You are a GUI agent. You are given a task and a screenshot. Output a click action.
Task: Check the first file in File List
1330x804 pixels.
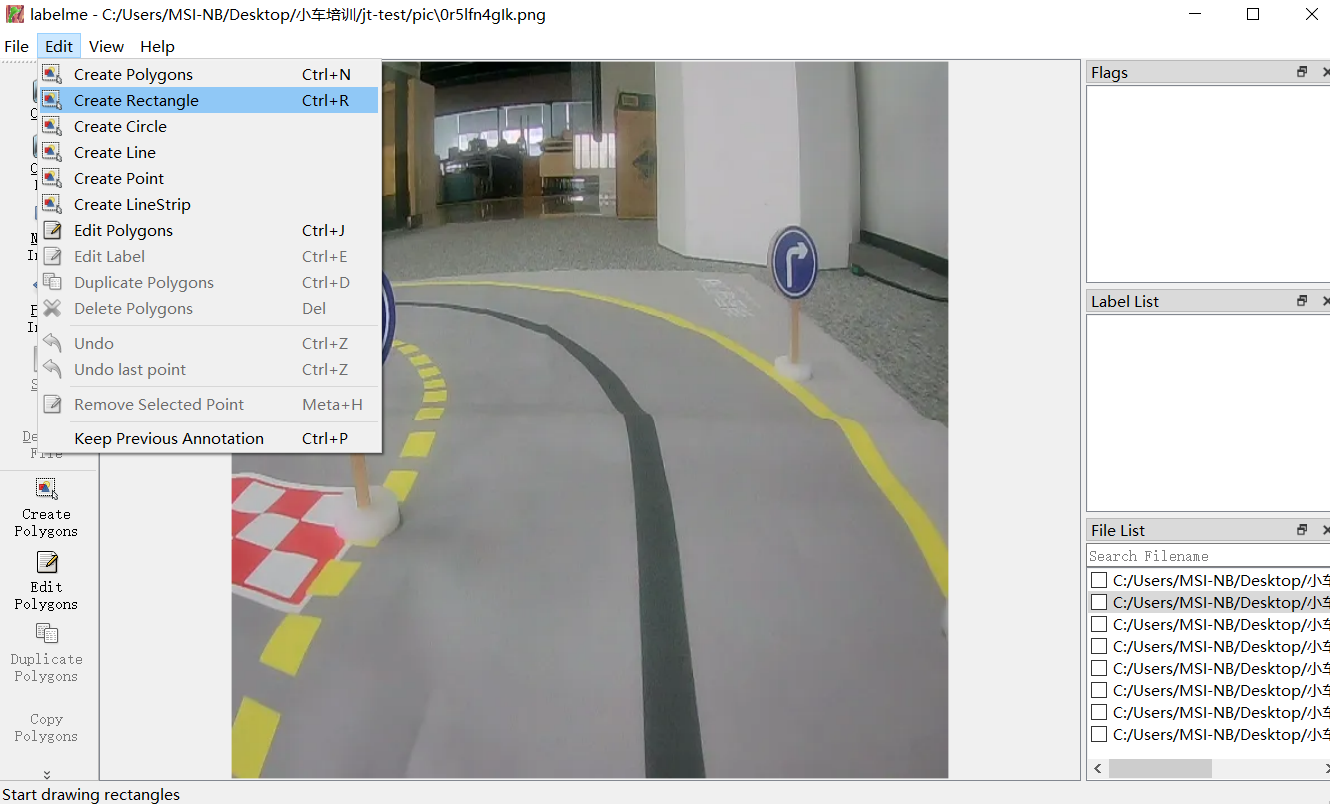click(x=1099, y=580)
